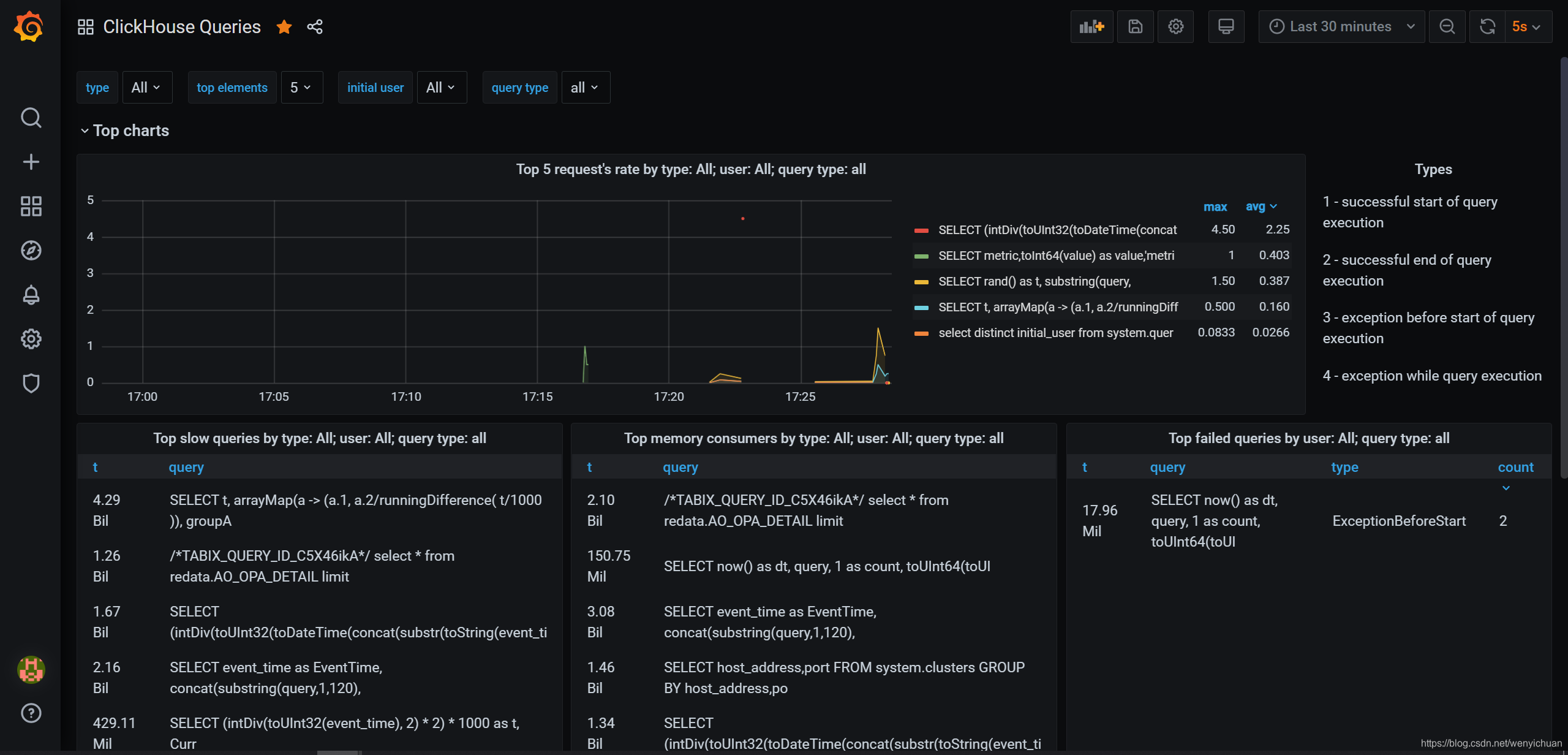This screenshot has width=1568, height=755.
Task: Click green color swatch in legend
Action: (x=921, y=256)
